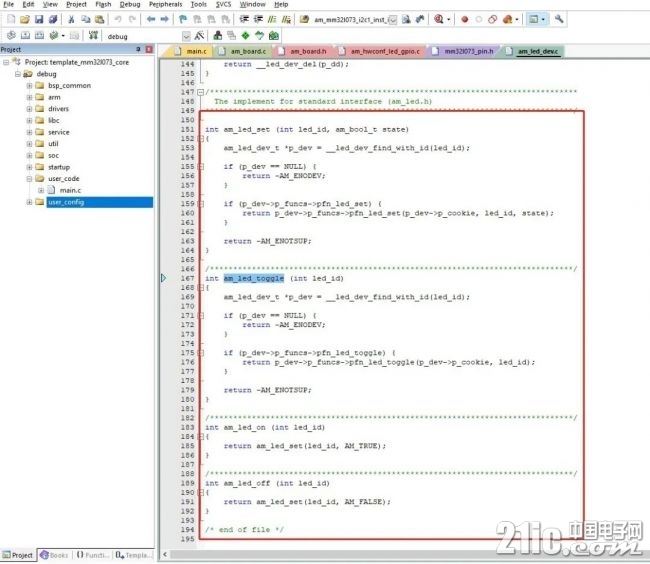Comment the selection with the comment icon
650x564 pixels.
click(272, 19)
